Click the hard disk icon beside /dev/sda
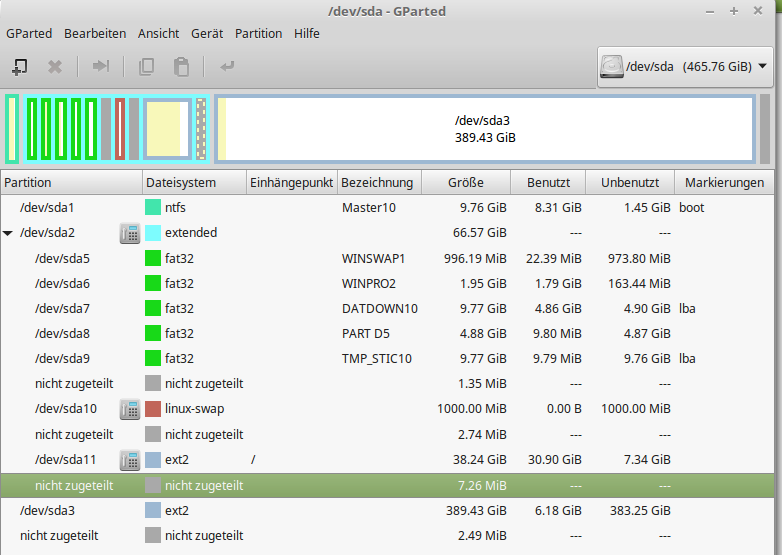 click(611, 66)
